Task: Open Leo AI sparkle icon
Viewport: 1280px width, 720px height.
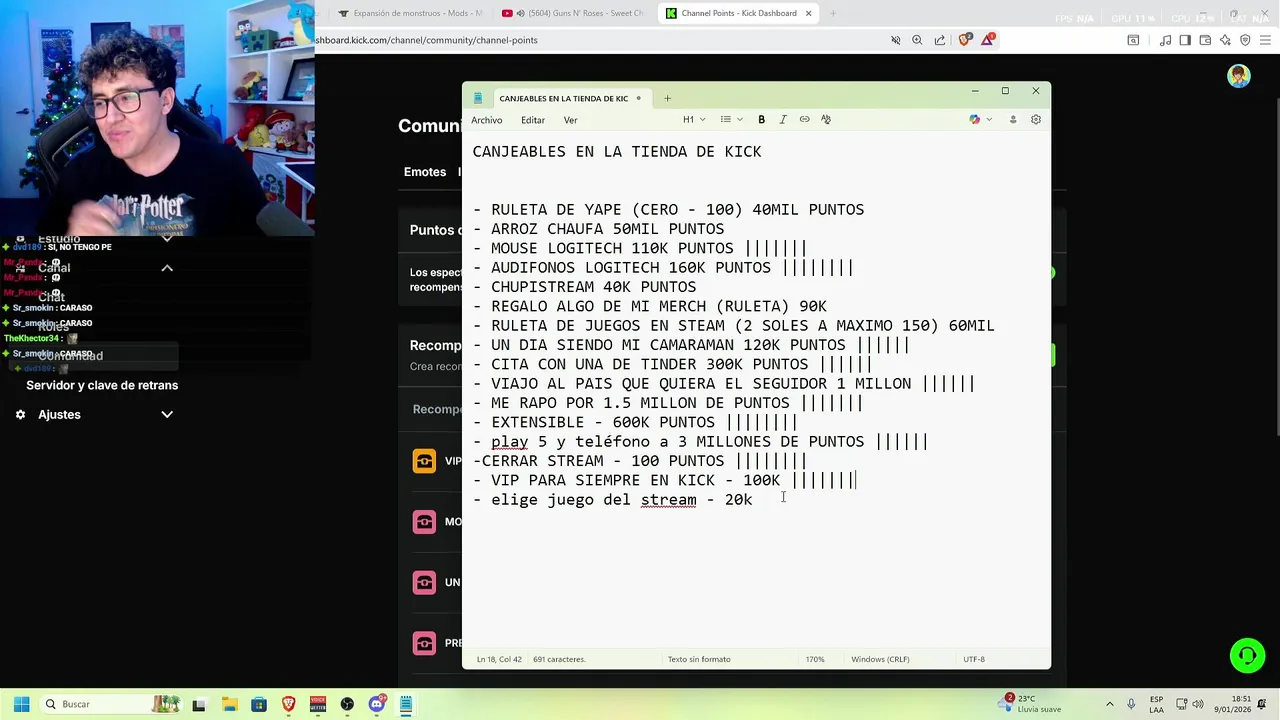Action: click(x=1225, y=40)
